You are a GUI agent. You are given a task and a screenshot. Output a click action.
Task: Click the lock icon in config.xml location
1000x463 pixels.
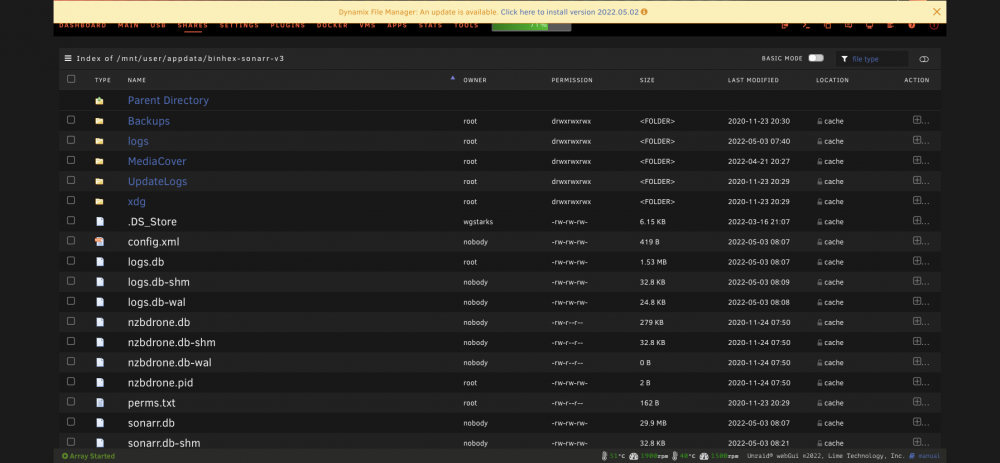pos(820,242)
